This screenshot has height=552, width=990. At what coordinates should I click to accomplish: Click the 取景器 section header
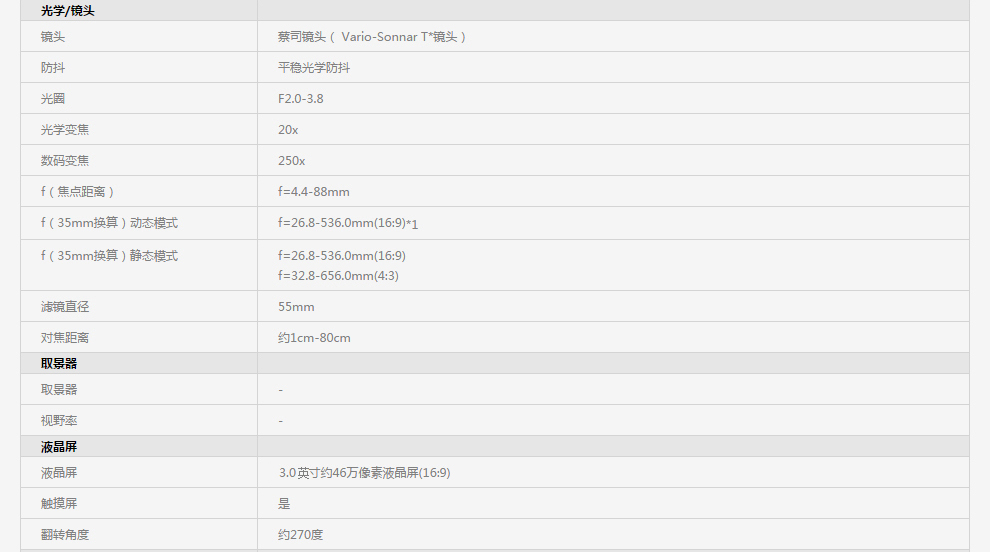(x=59, y=364)
